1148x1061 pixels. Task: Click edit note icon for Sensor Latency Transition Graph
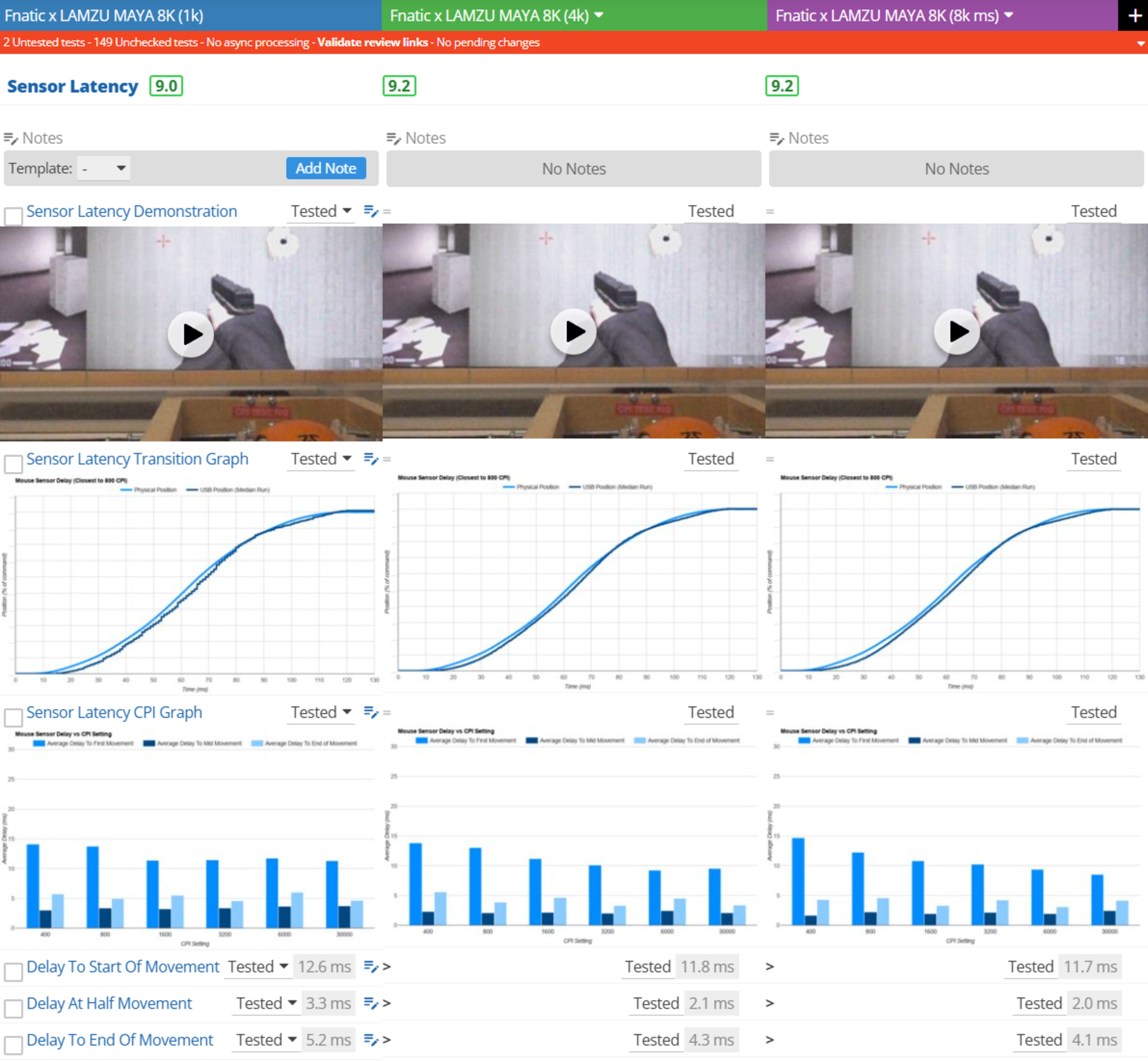point(371,459)
